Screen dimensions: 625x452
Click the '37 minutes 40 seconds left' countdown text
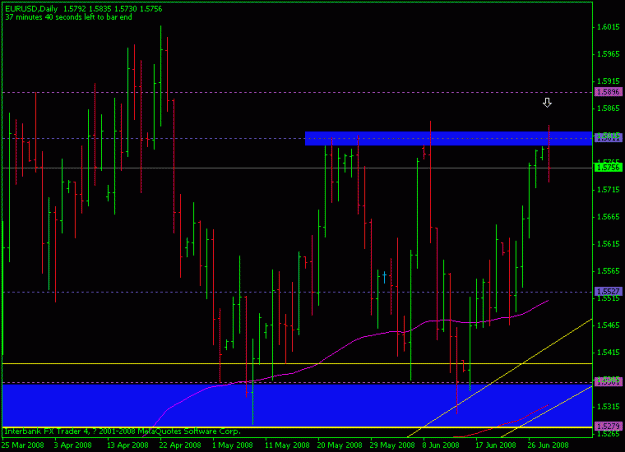(x=69, y=17)
